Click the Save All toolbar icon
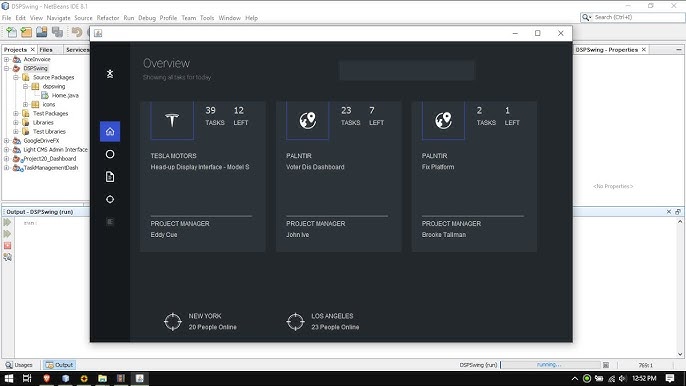 click(x=57, y=32)
